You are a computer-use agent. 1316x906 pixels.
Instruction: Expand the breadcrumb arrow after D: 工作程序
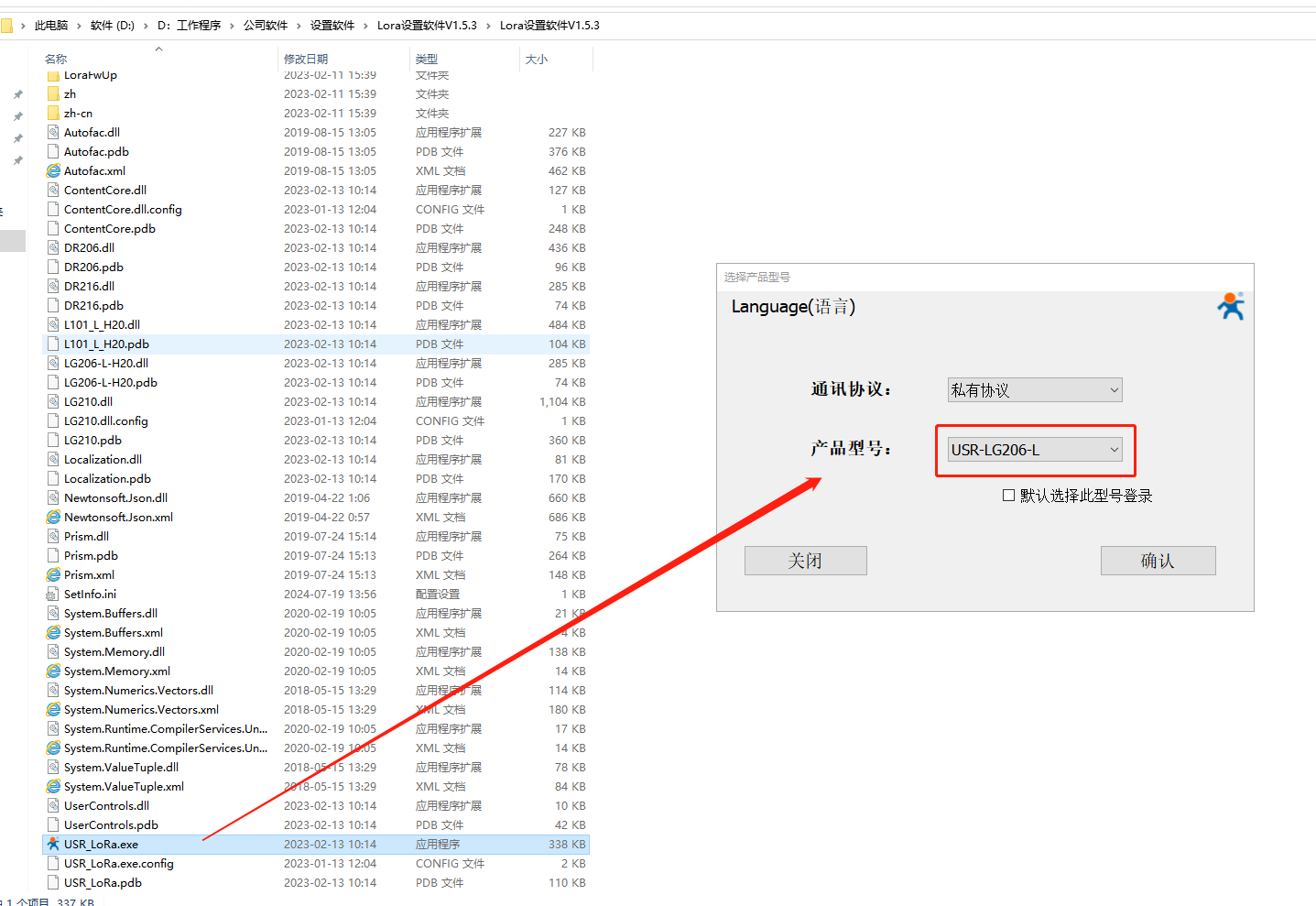point(232,26)
